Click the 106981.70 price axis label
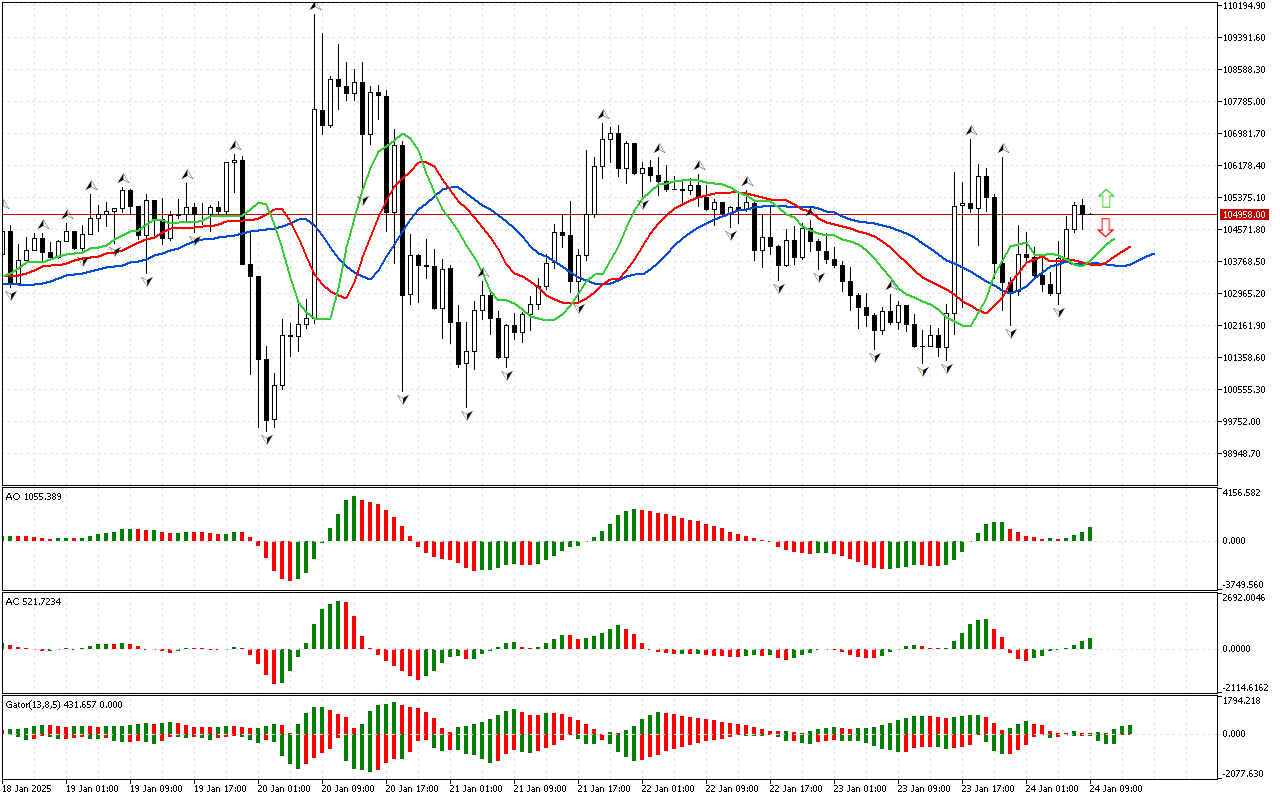The height and width of the screenshot is (800, 1280). 1245,134
